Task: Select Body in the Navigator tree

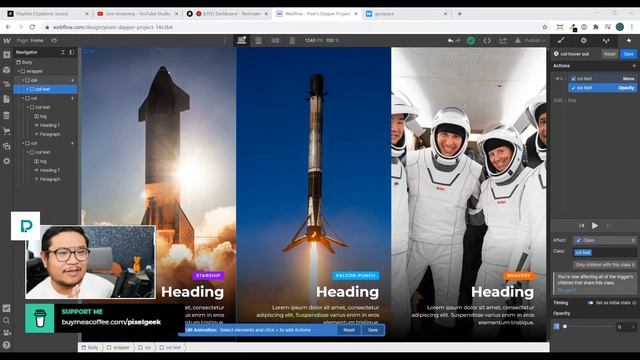Action: click(27, 62)
